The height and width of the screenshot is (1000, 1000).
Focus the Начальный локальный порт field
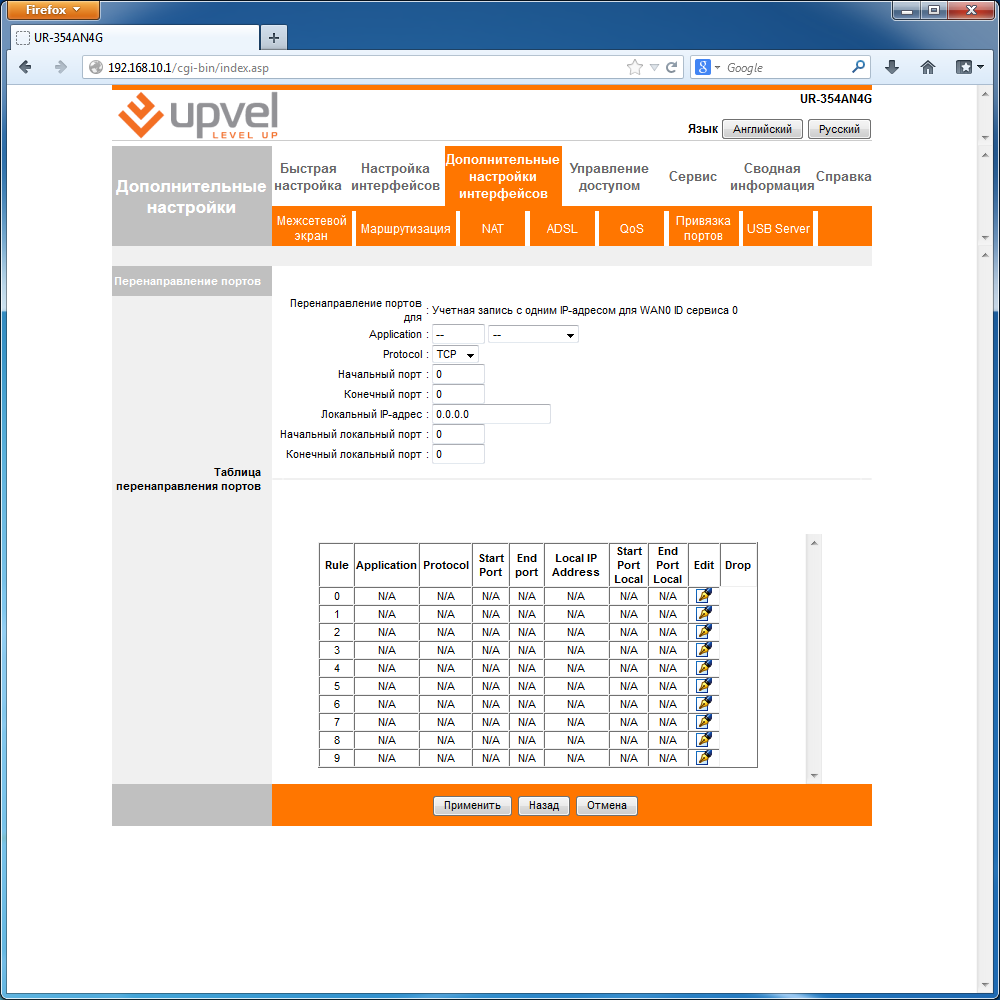[458, 434]
